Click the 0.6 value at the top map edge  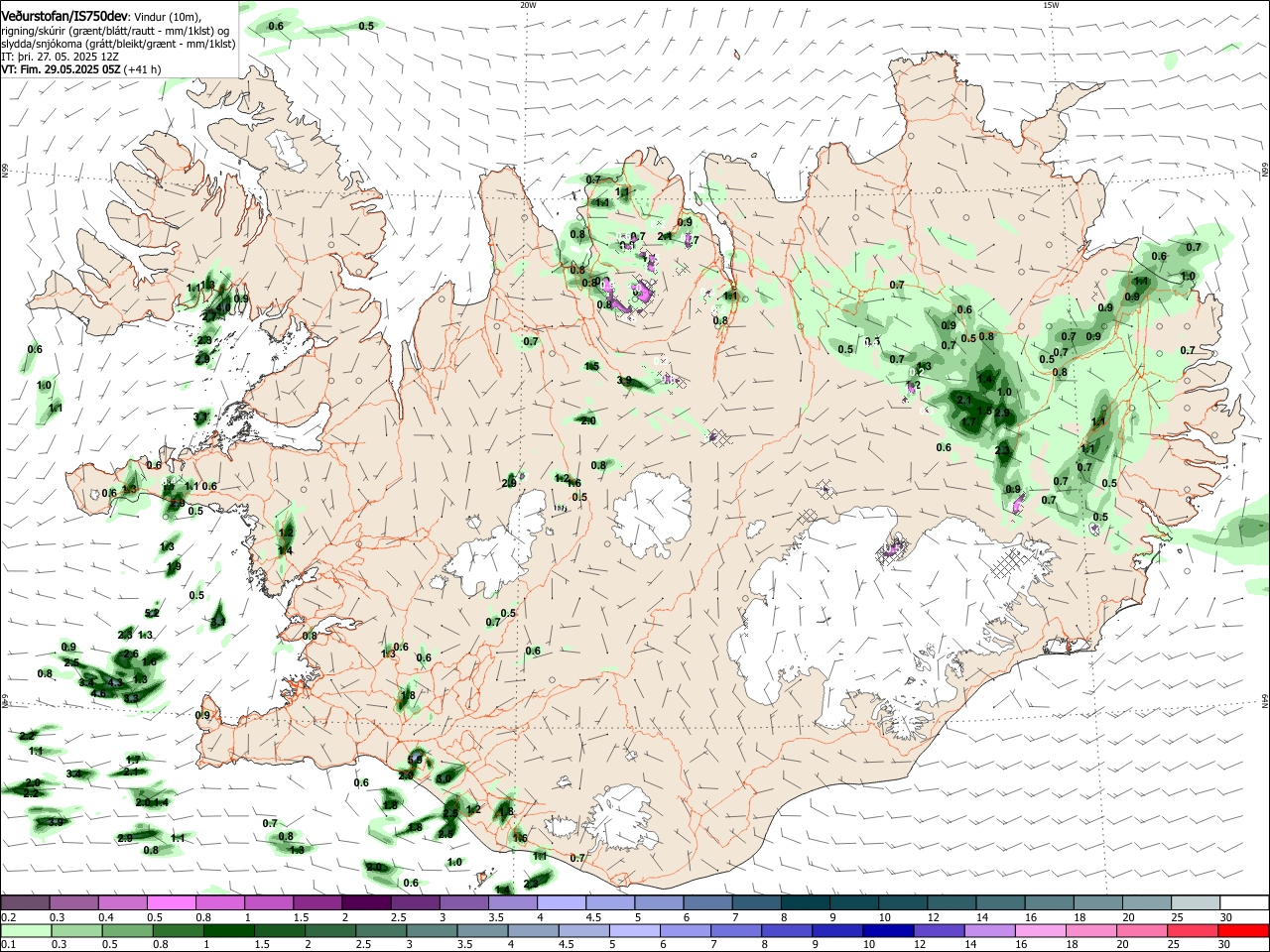(276, 26)
